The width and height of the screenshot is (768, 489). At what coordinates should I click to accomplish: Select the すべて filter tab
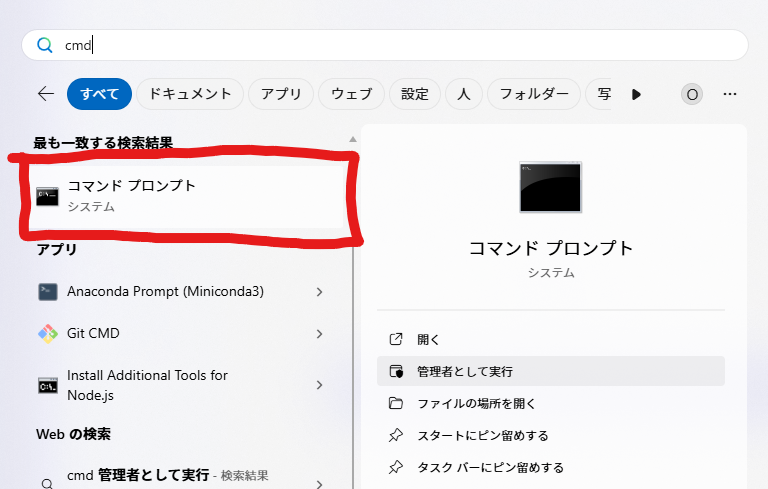point(99,94)
